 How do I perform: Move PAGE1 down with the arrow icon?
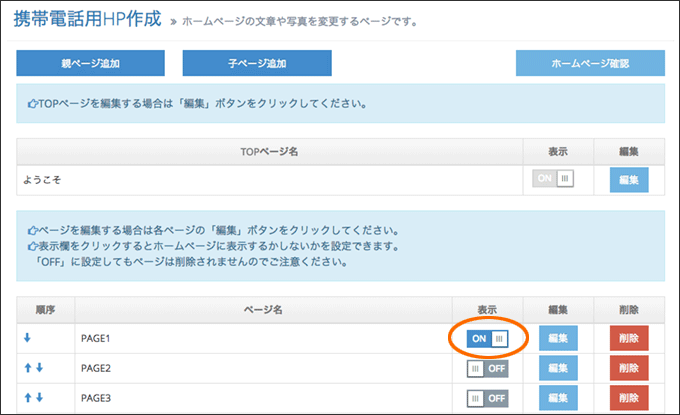click(27, 337)
